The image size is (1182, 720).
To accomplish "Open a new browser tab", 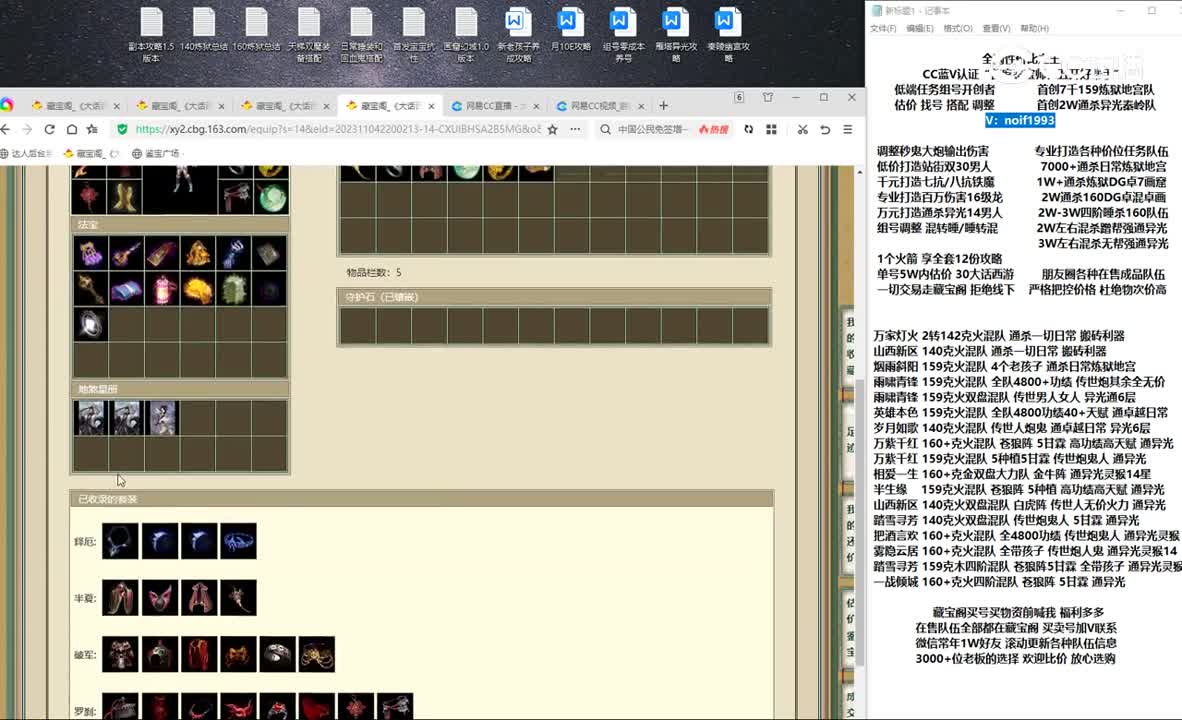I will (x=663, y=106).
